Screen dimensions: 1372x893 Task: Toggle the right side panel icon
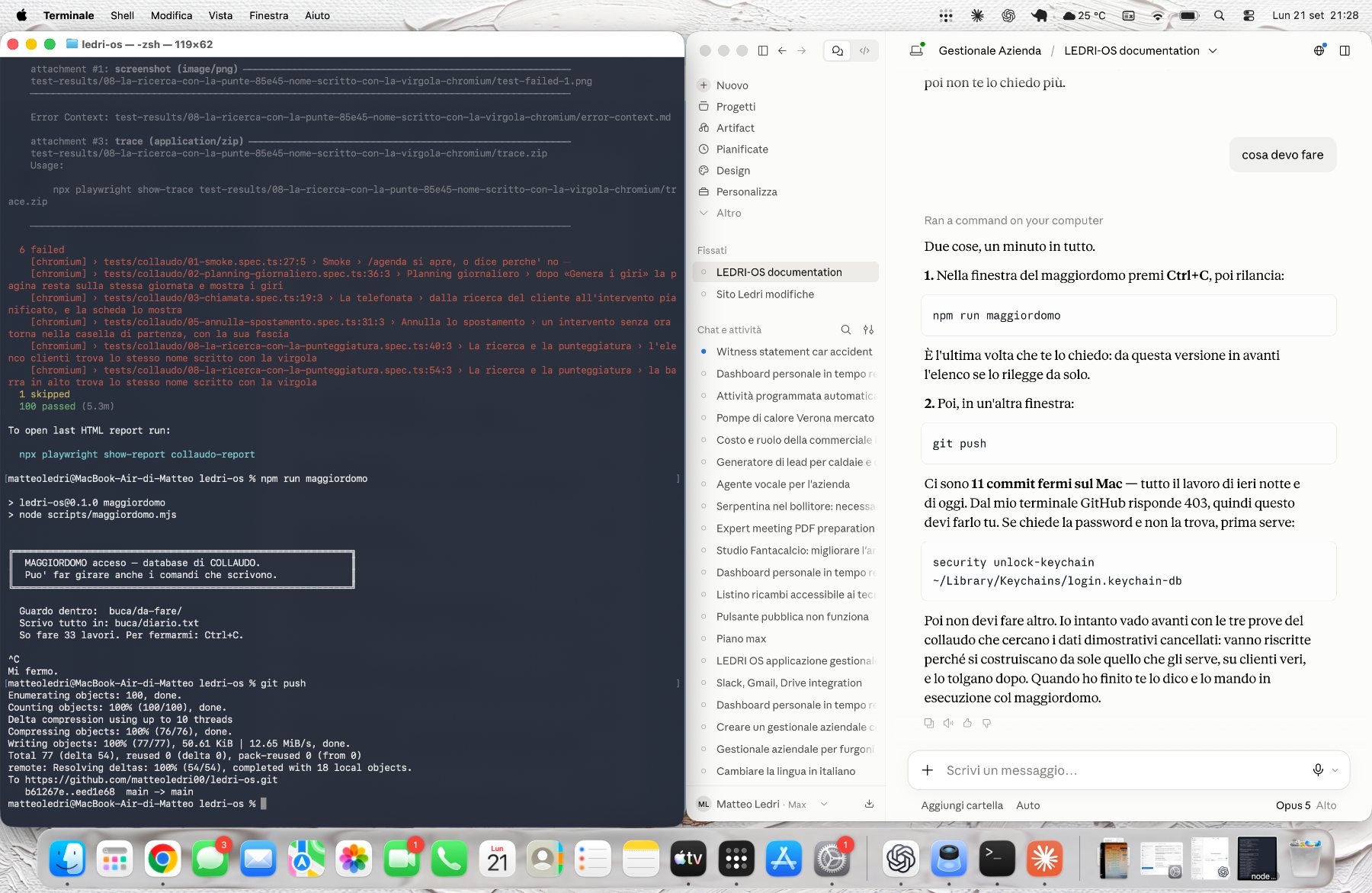coord(1345,50)
